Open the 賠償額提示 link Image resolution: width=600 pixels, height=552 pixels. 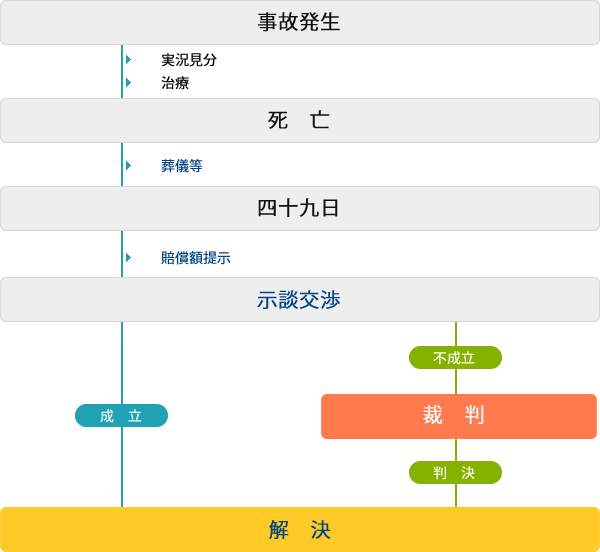(196, 258)
